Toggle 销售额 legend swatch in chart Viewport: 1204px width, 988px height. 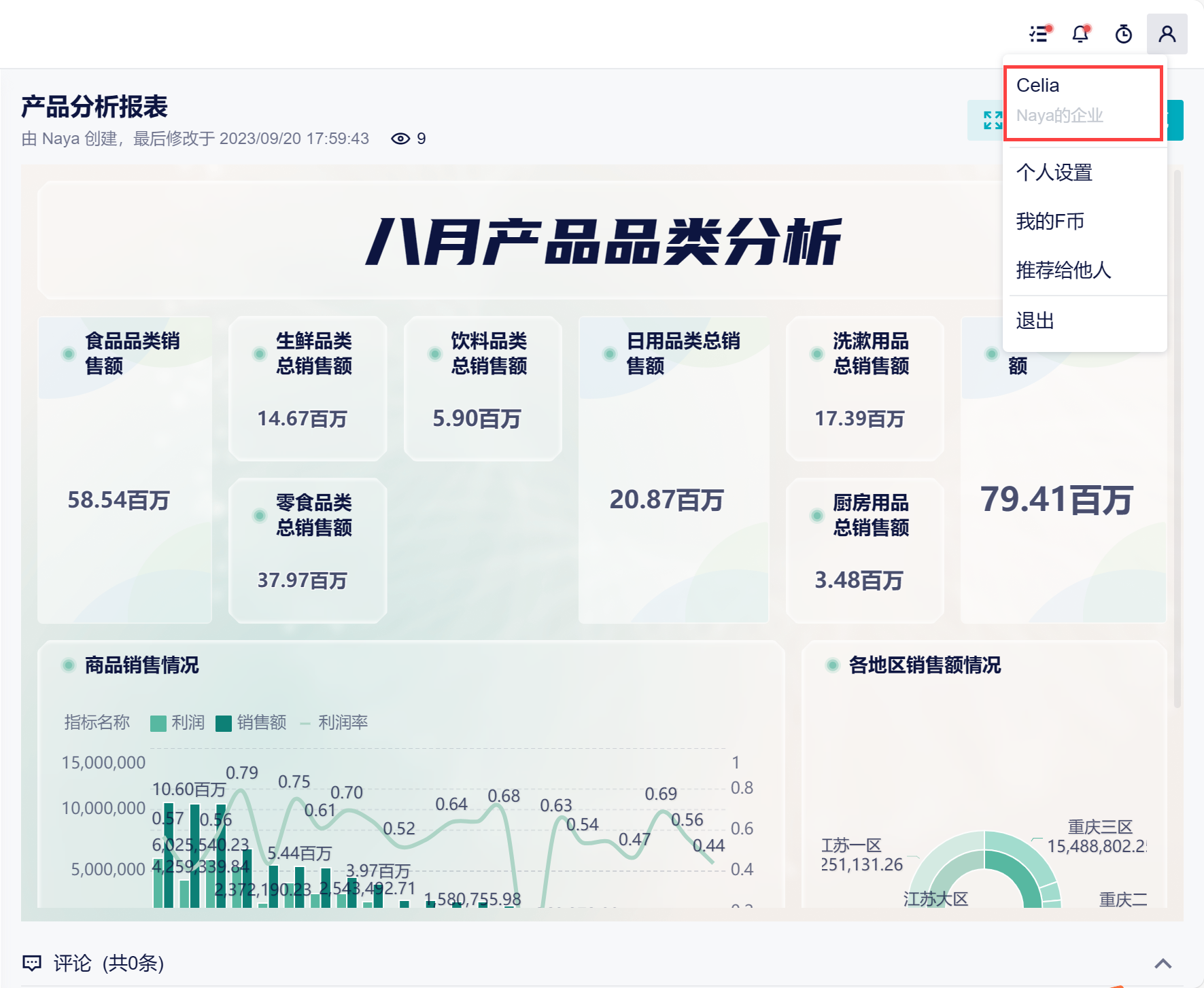[x=224, y=723]
